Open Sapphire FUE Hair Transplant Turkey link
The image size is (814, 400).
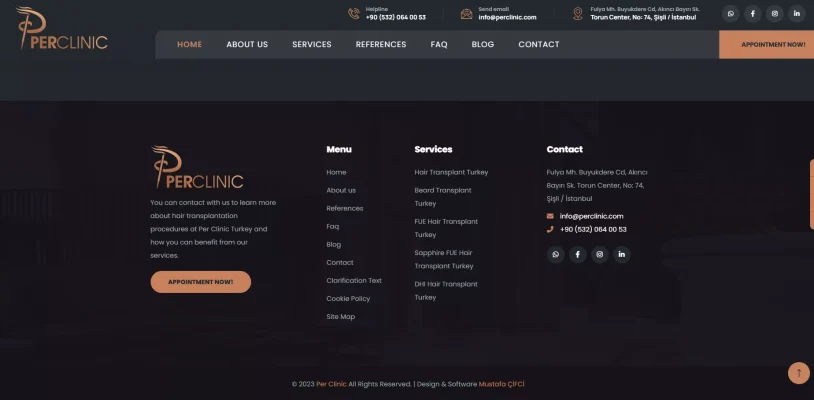click(444, 259)
